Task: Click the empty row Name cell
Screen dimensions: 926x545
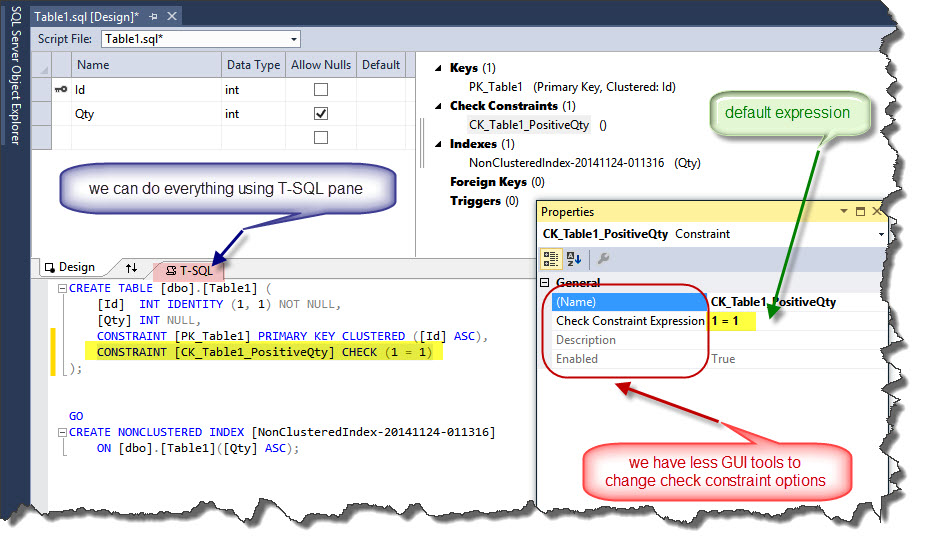Action: pyautogui.click(x=146, y=138)
